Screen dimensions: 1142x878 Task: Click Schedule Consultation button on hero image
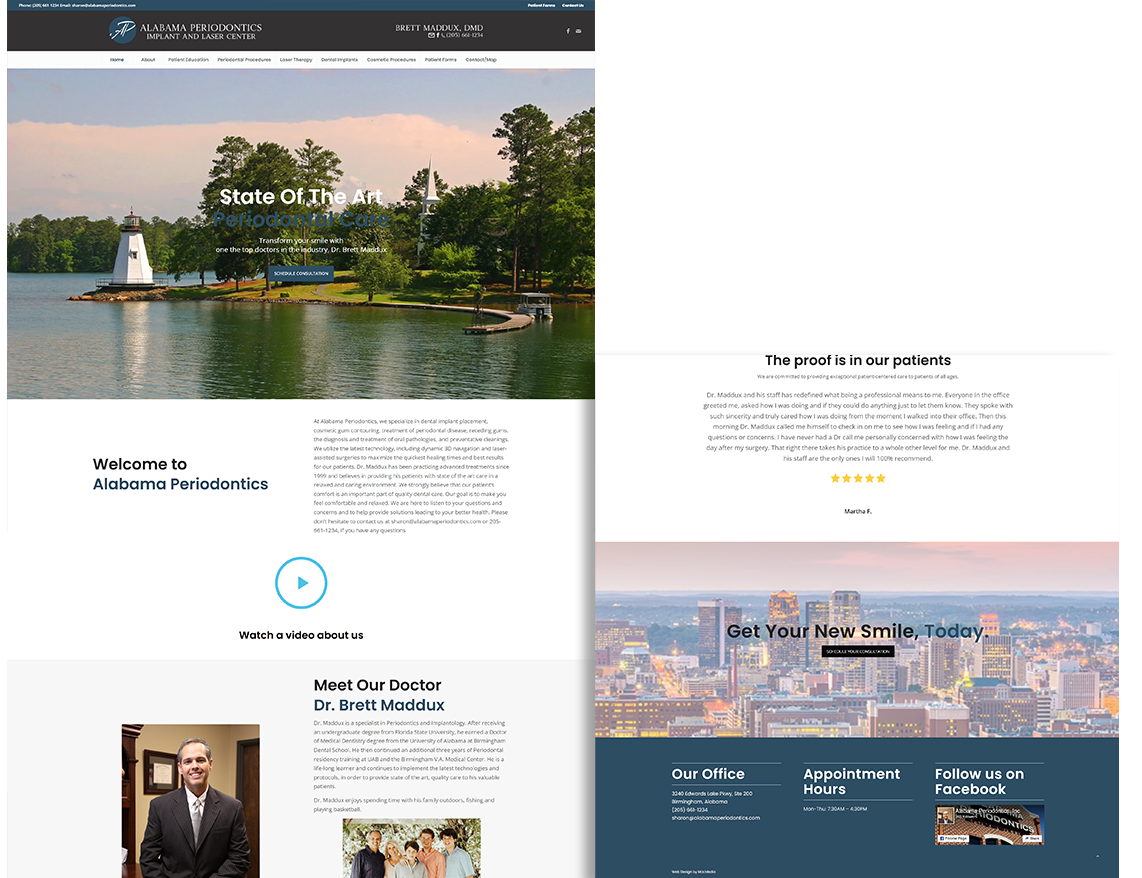point(301,273)
